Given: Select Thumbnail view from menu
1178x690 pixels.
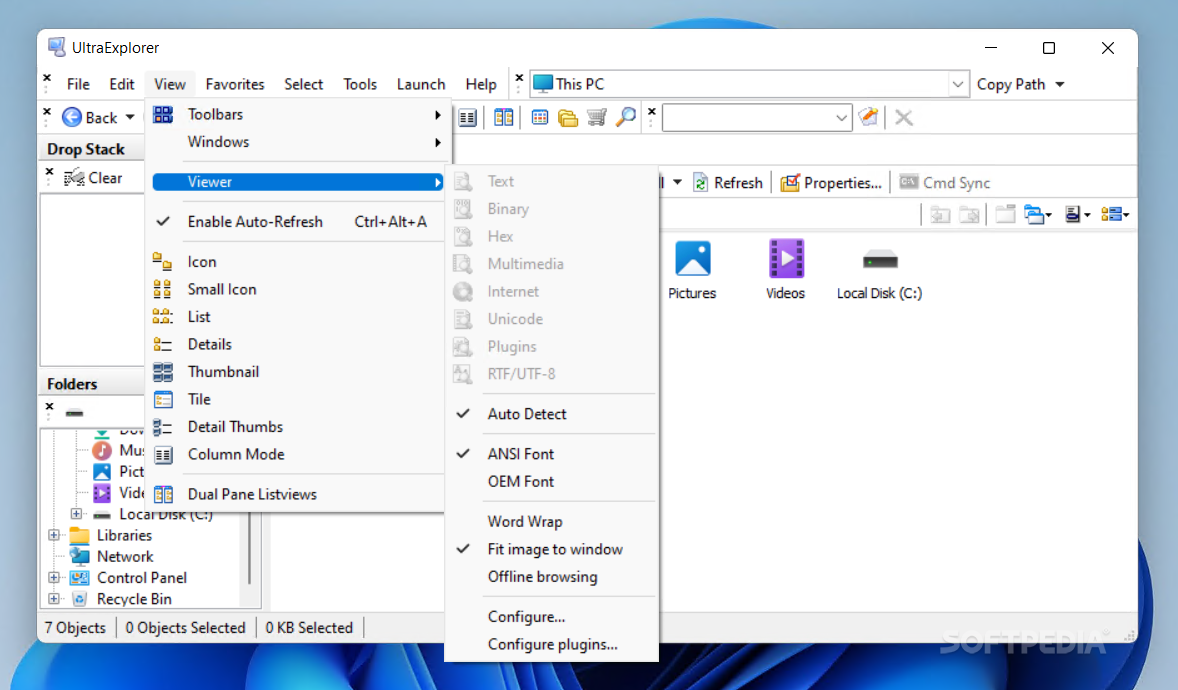Looking at the screenshot, I should 298,372.
